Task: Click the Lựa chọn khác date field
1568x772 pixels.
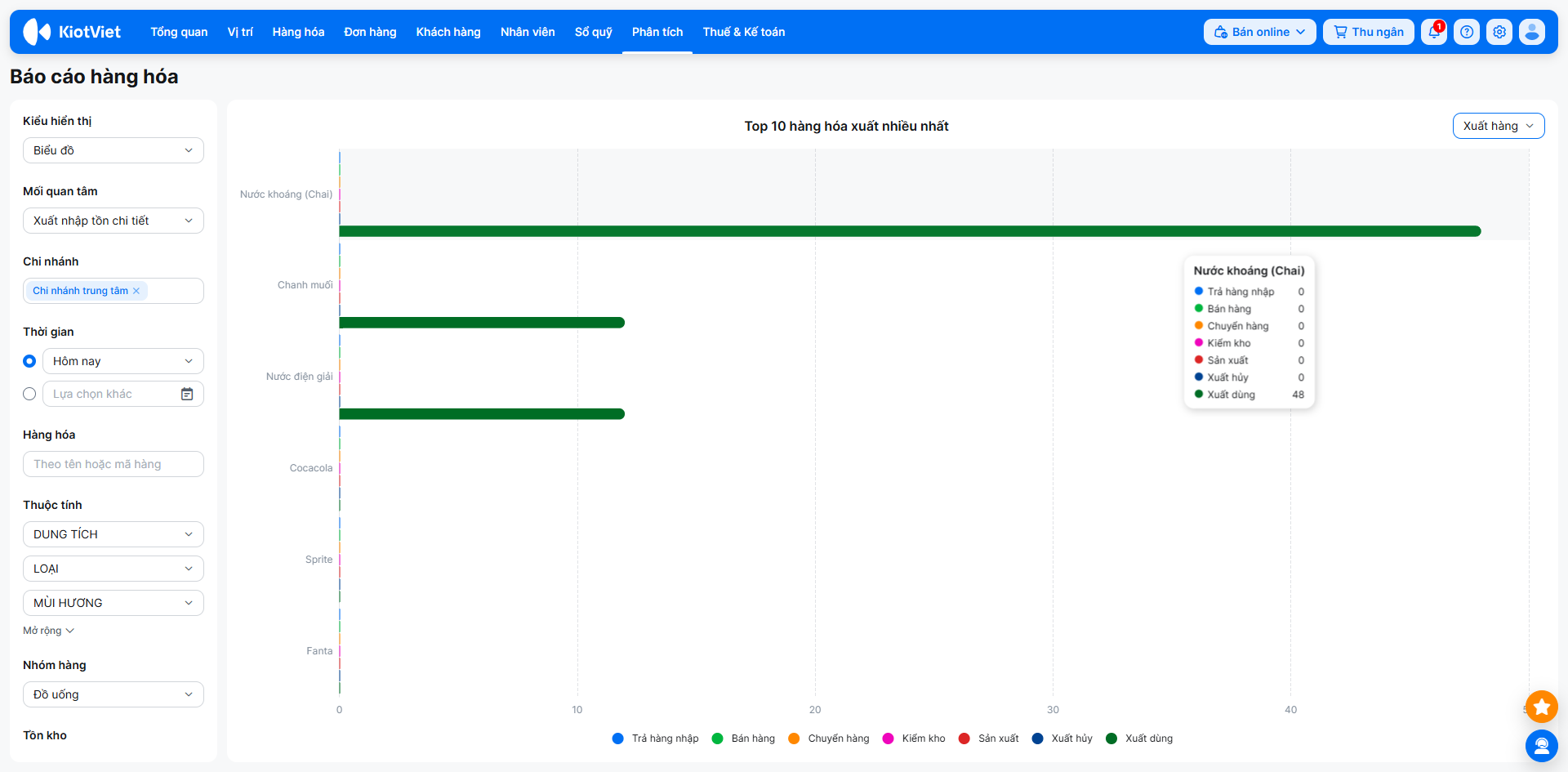Action: pos(123,394)
